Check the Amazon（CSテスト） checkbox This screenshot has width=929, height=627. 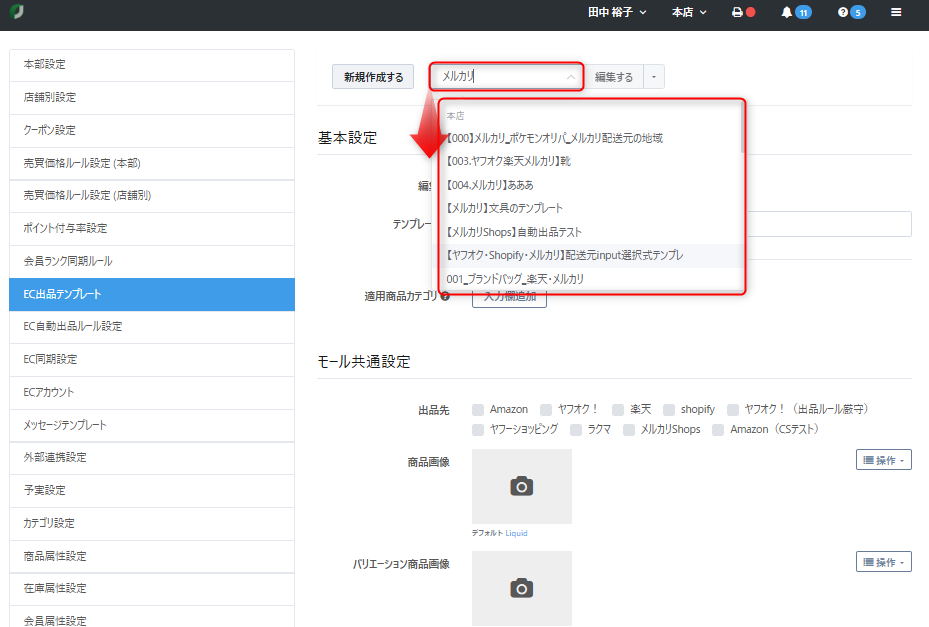[718, 430]
